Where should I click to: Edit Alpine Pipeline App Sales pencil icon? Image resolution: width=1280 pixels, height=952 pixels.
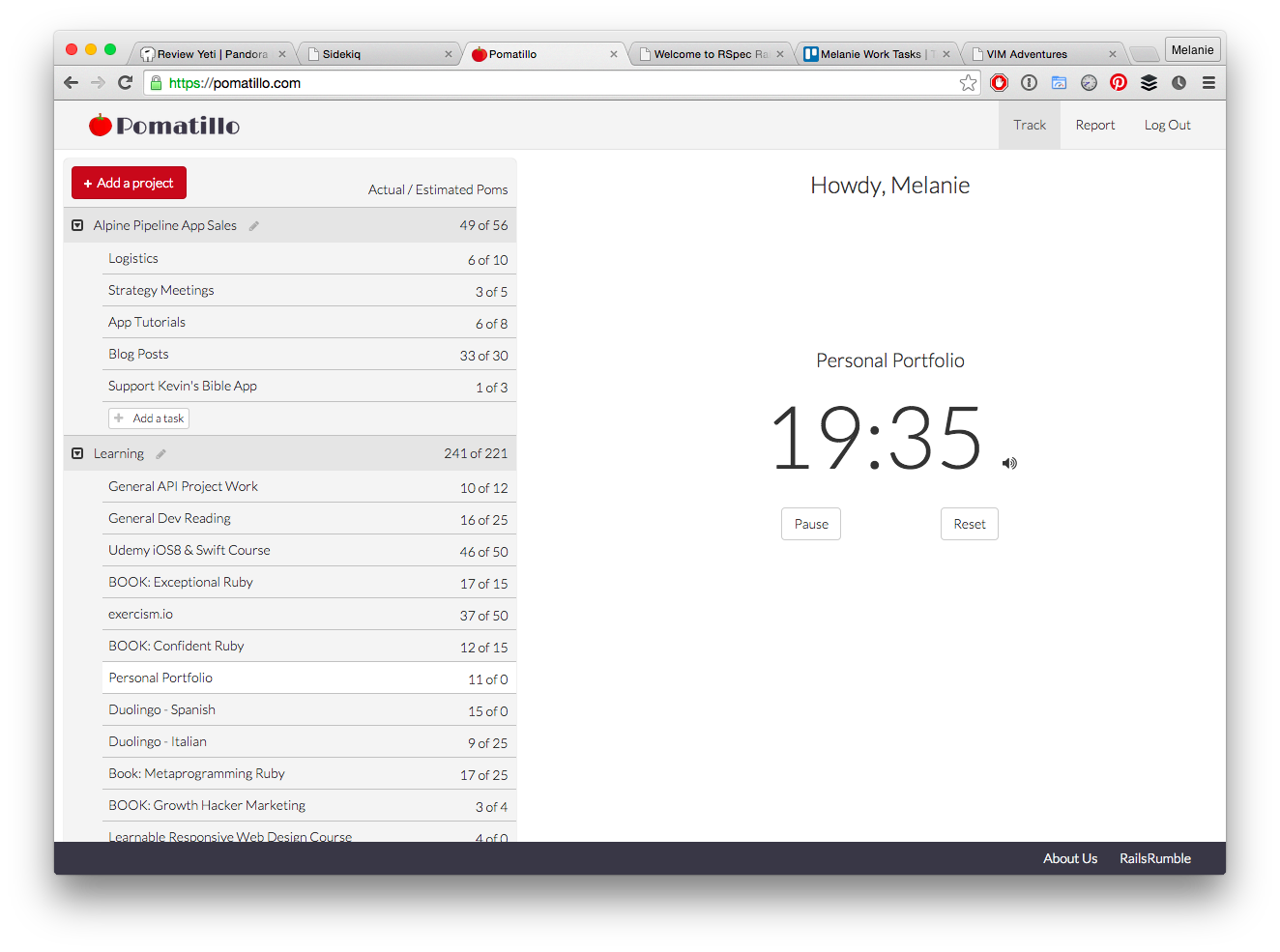(254, 226)
